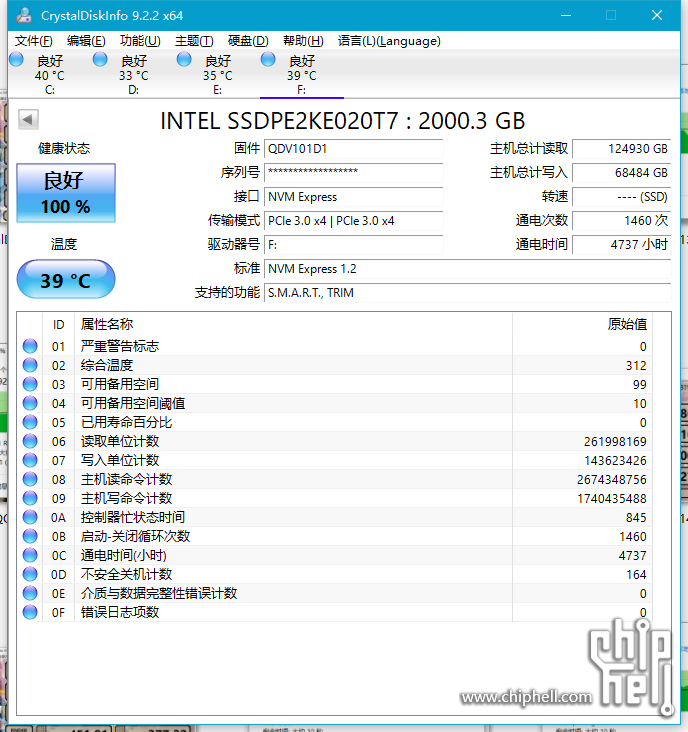The height and width of the screenshot is (732, 688).
Task: Select the 综合温度 attribute row
Action: (x=335, y=365)
